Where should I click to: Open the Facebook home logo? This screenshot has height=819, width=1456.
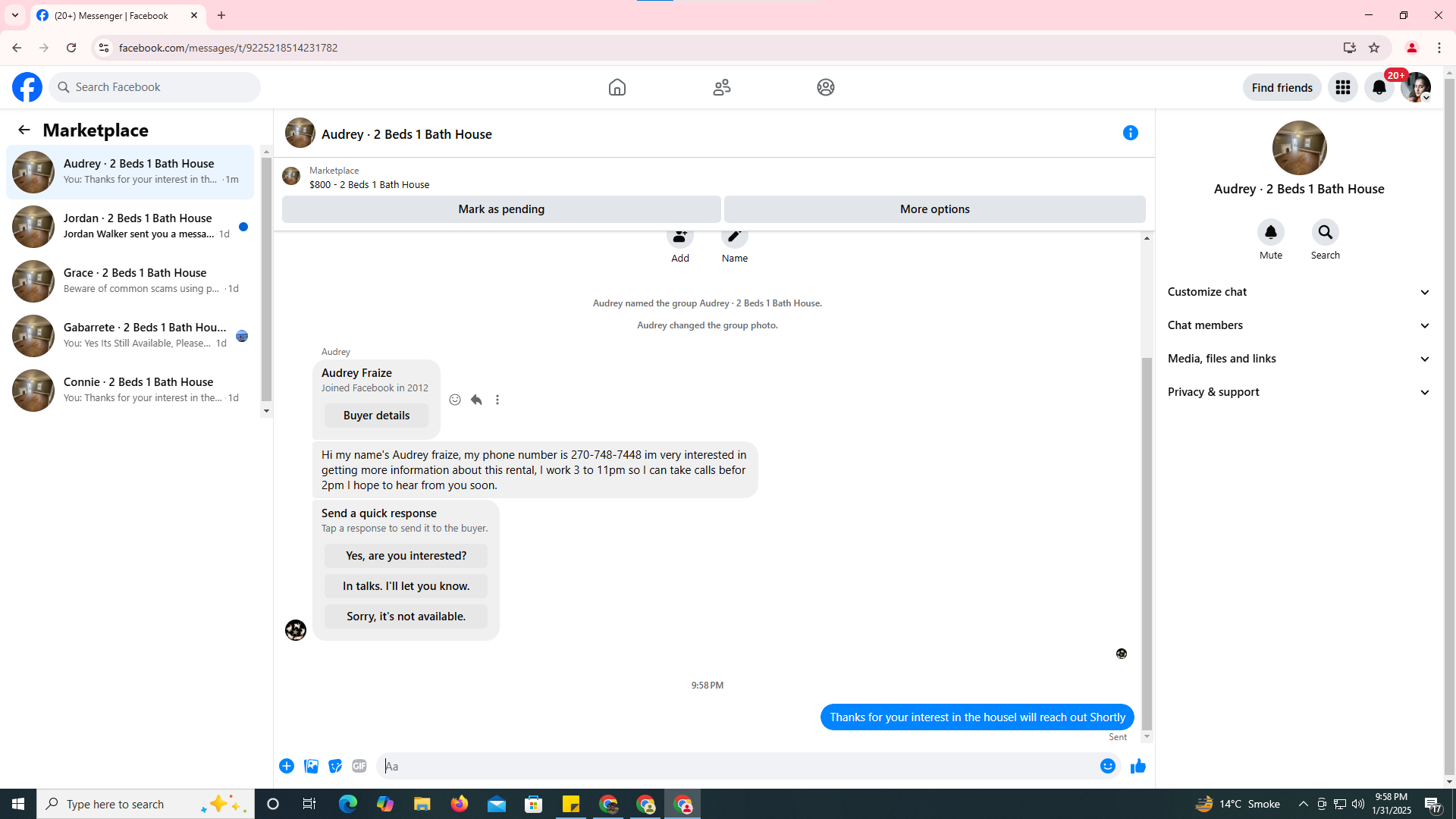tap(27, 87)
